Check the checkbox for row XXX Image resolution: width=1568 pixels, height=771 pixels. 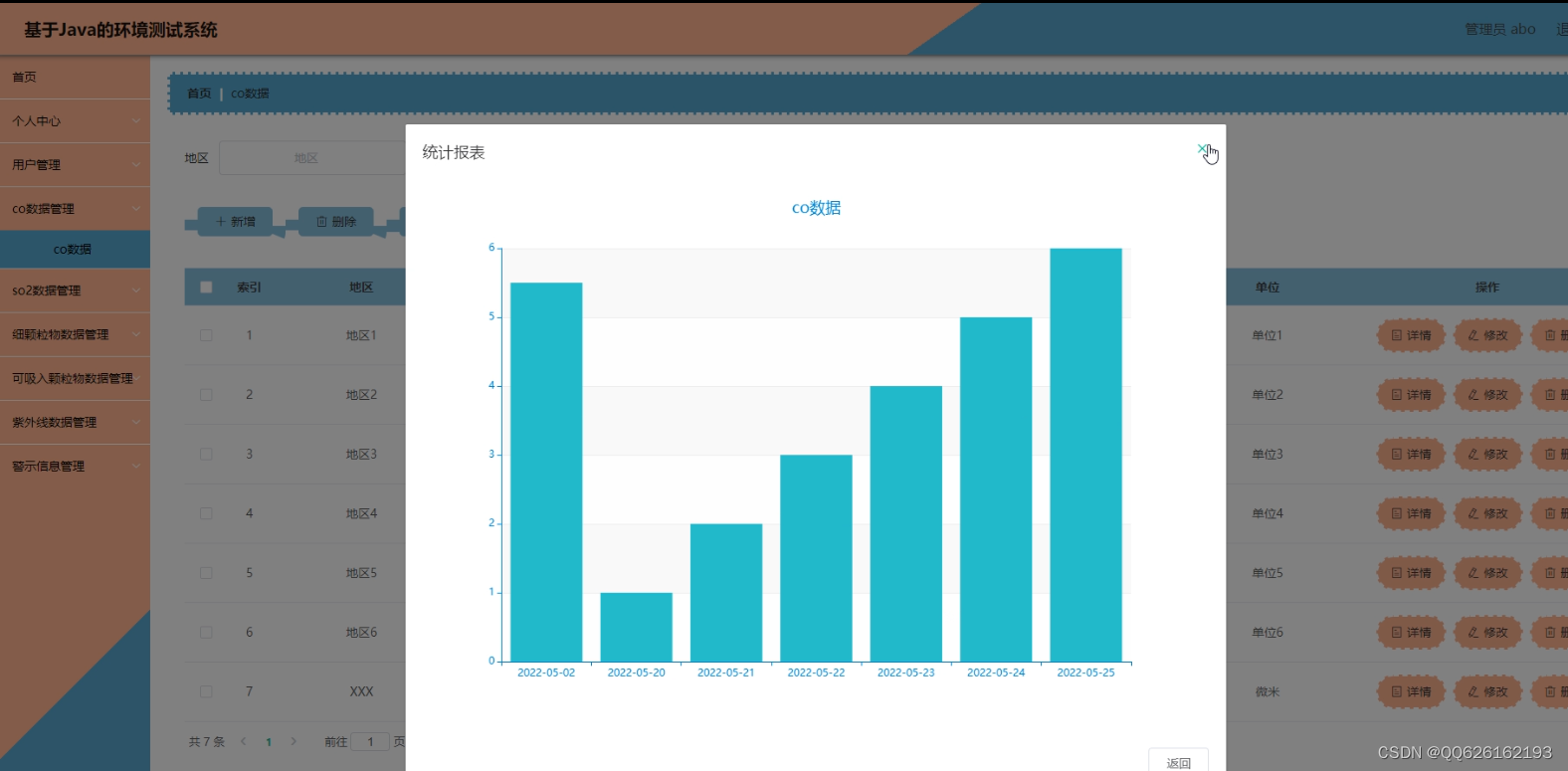click(x=206, y=691)
